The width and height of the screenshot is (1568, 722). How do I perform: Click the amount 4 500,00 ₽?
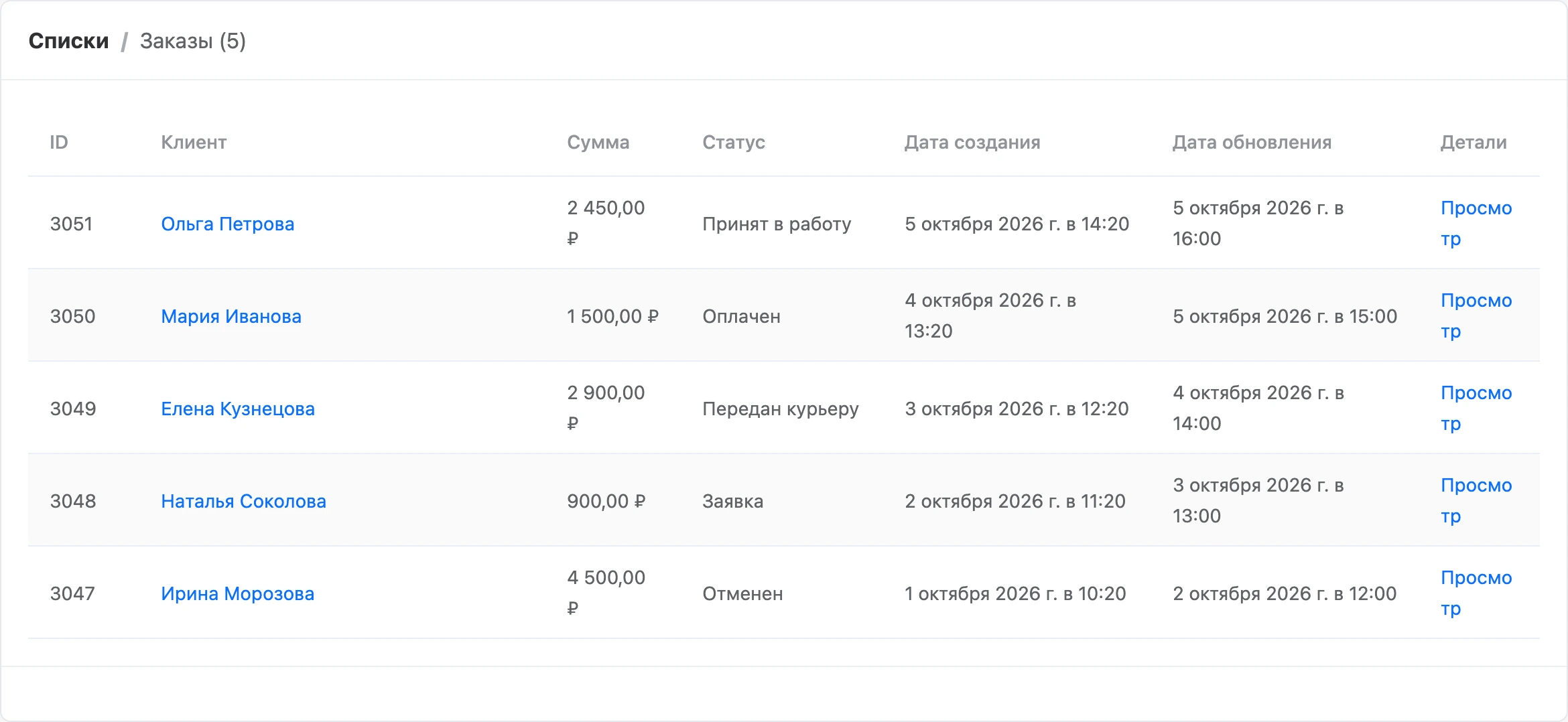click(x=606, y=593)
